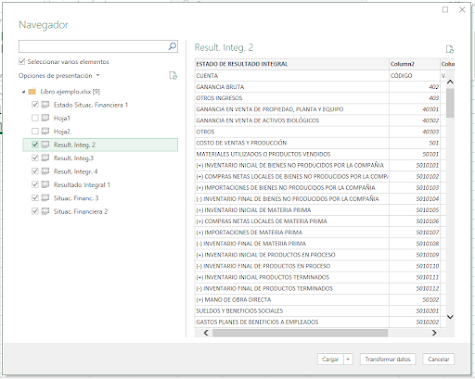Click the CÓDIGO cell
Screen dimensions: 475x379
click(x=415, y=76)
